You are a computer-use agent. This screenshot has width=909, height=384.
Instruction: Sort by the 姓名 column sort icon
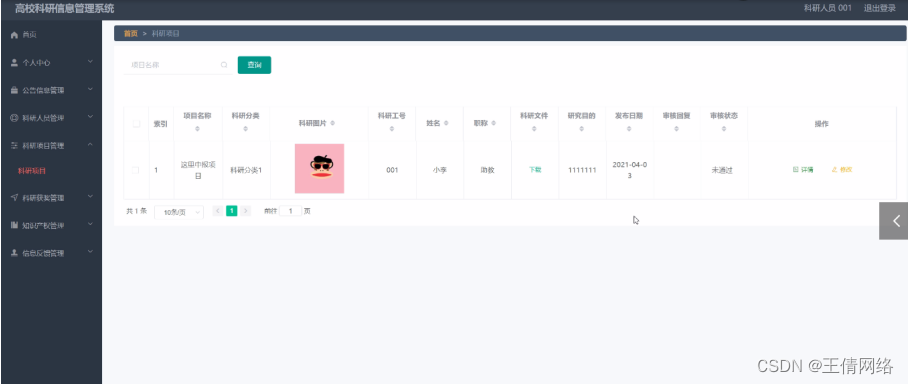coord(446,124)
